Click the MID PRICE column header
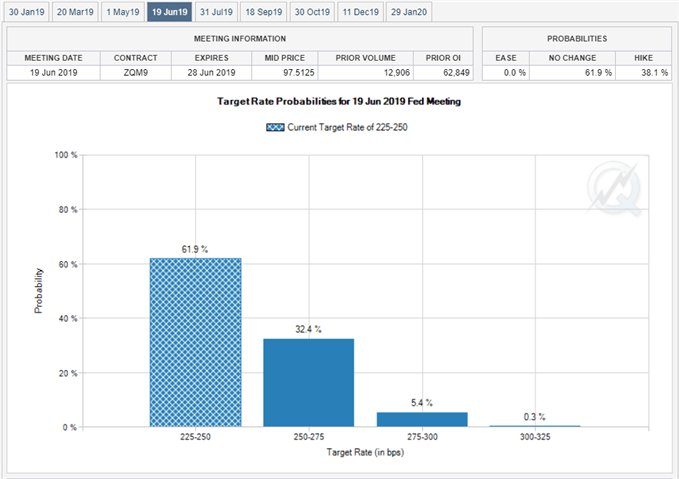679x479 pixels. click(285, 58)
